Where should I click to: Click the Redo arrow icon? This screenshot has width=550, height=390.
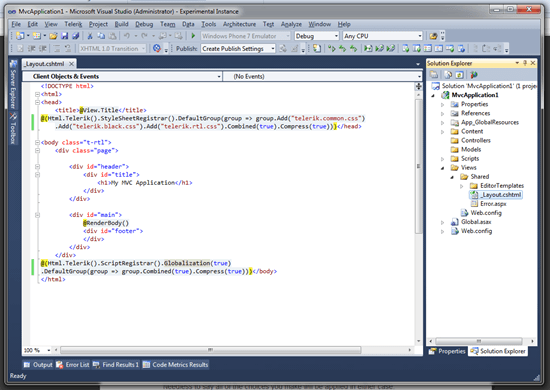pyautogui.click(x=144, y=36)
